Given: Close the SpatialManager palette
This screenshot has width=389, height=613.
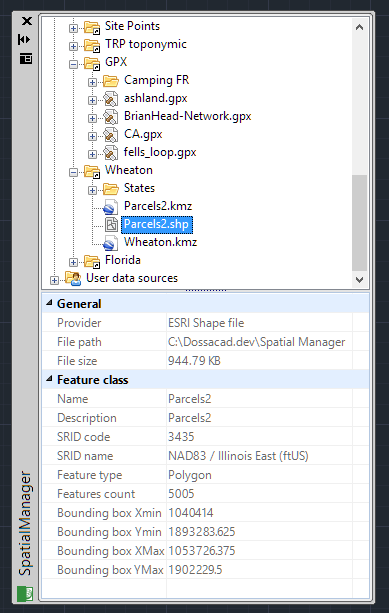Looking at the screenshot, I should (26, 21).
